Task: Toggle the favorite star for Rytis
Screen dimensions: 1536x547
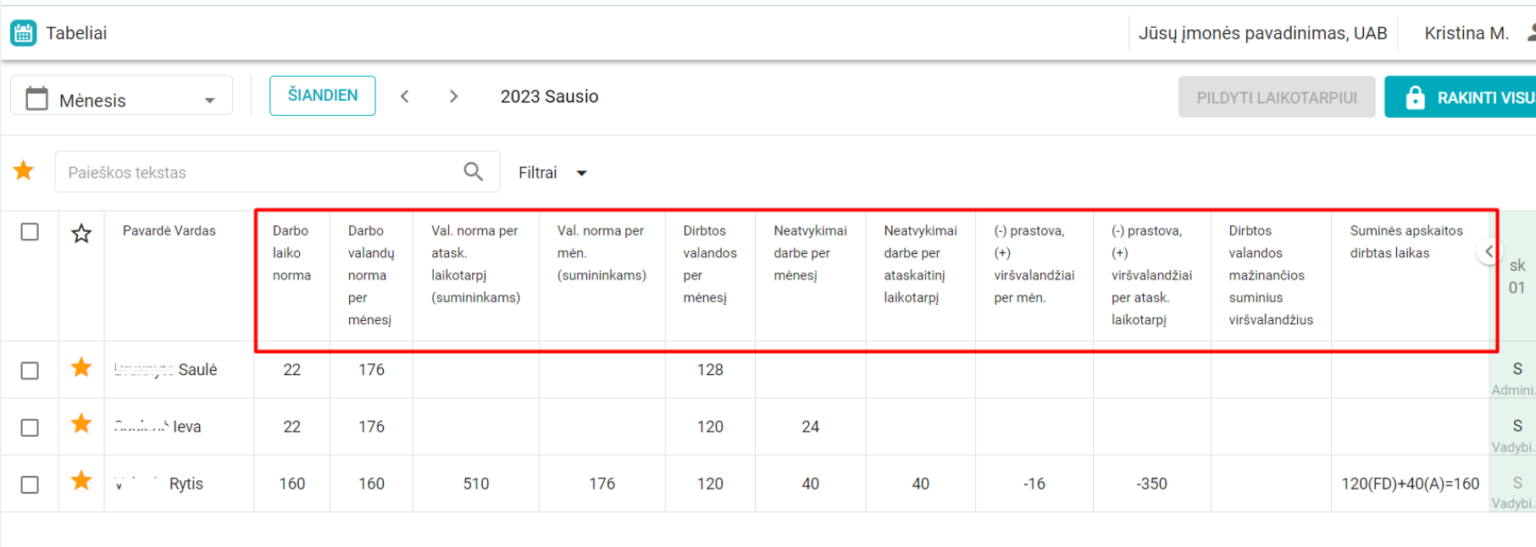Action: pyautogui.click(x=81, y=483)
